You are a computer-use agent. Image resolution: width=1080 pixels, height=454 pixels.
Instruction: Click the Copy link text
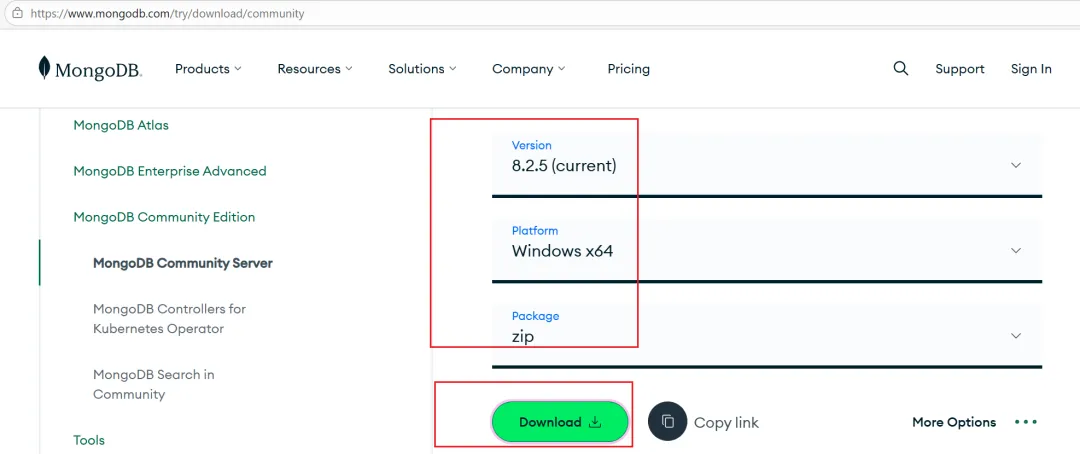pos(726,422)
